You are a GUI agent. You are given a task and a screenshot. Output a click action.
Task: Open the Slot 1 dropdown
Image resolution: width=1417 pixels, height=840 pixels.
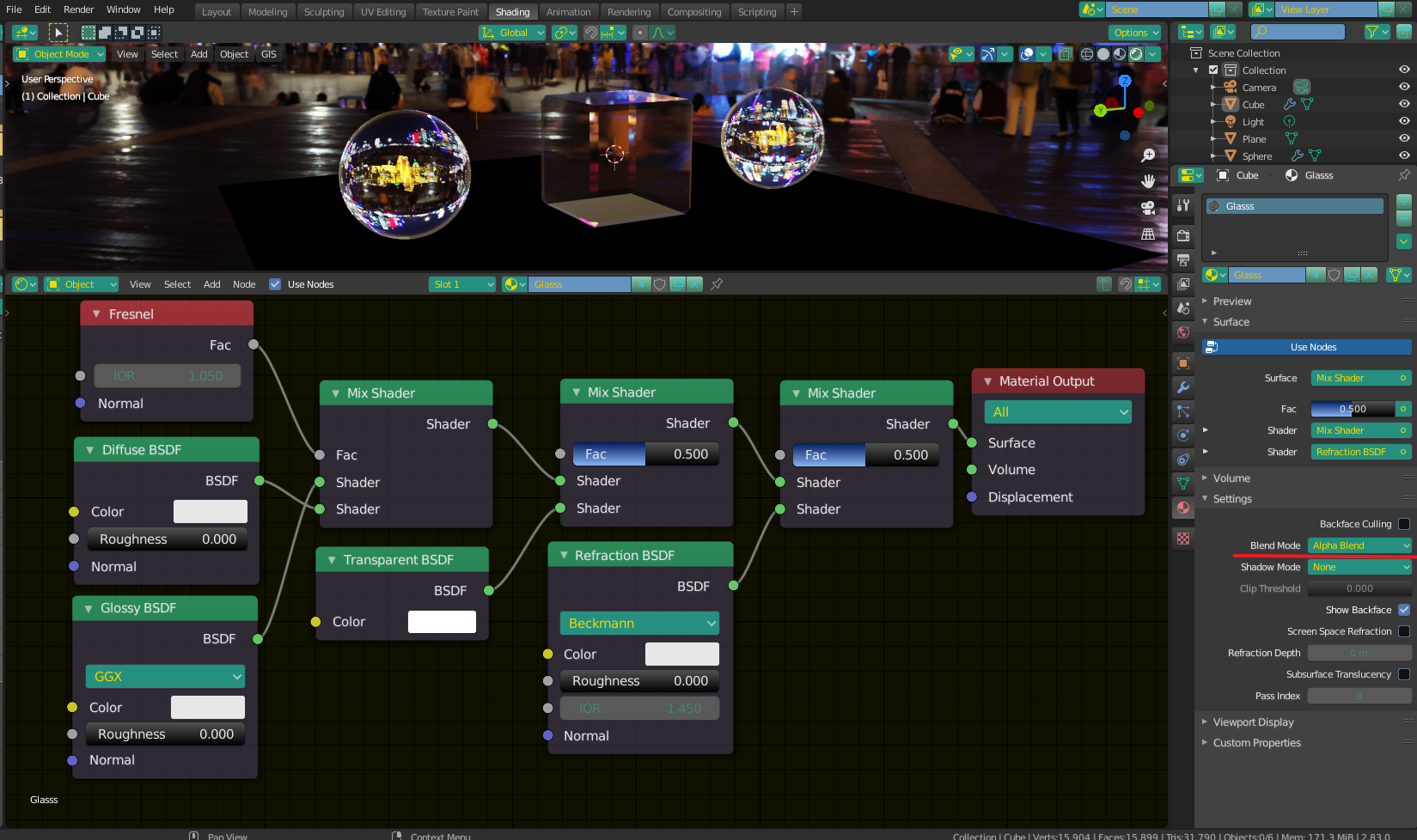point(463,284)
